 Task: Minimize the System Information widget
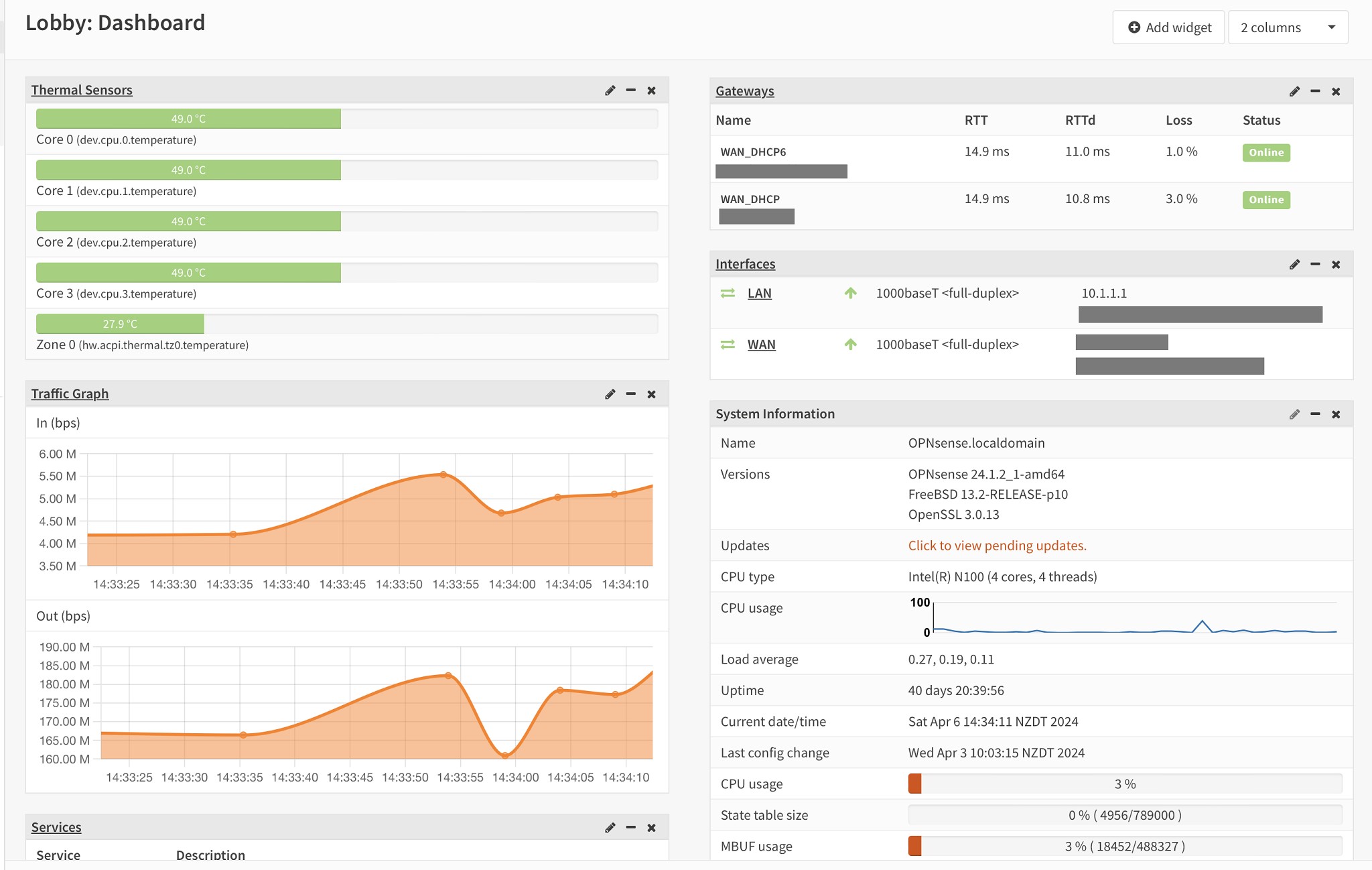click(x=1315, y=414)
